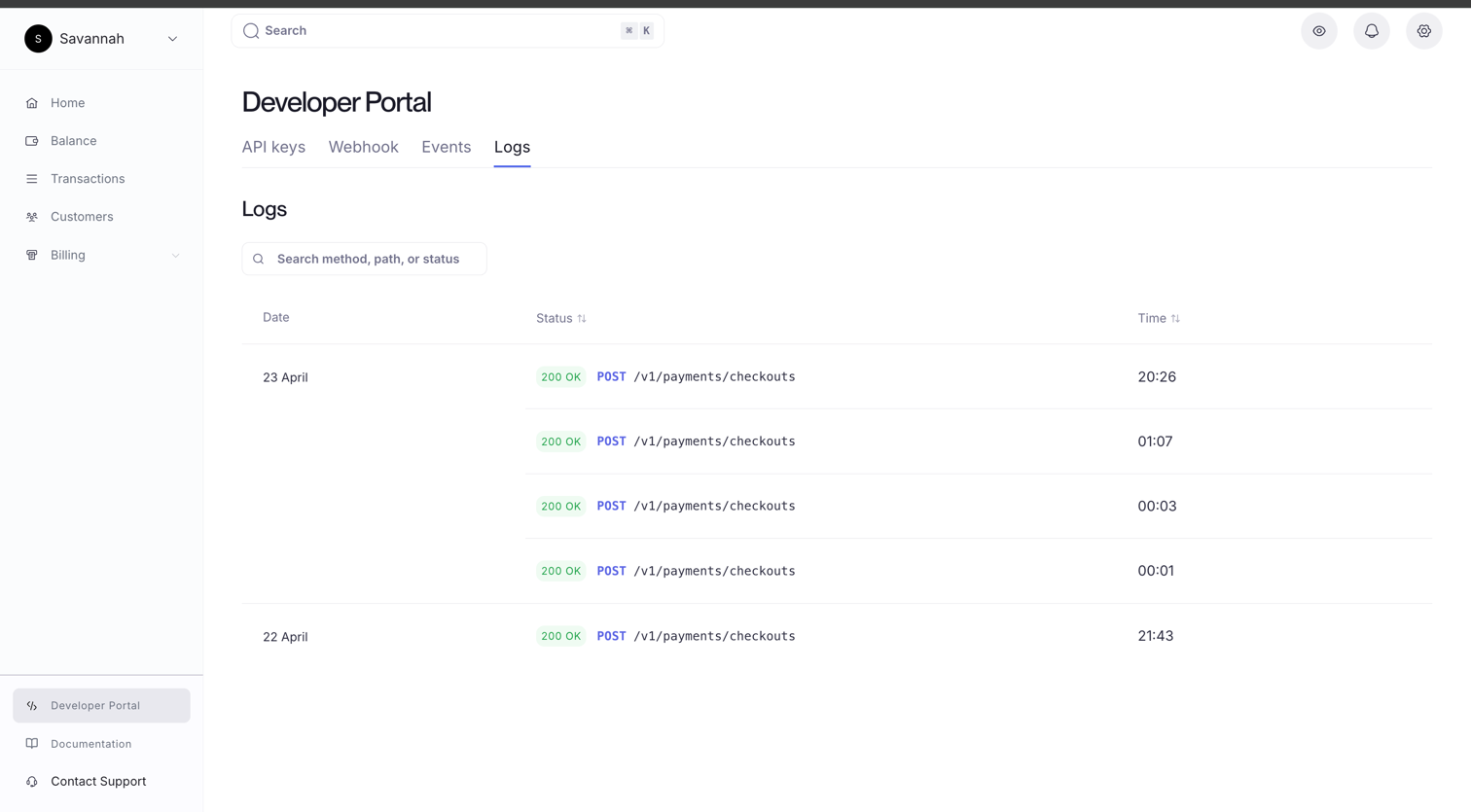This screenshot has height=812, width=1471.
Task: Click the Savannah avatar circle
Action: pyautogui.click(x=38, y=39)
